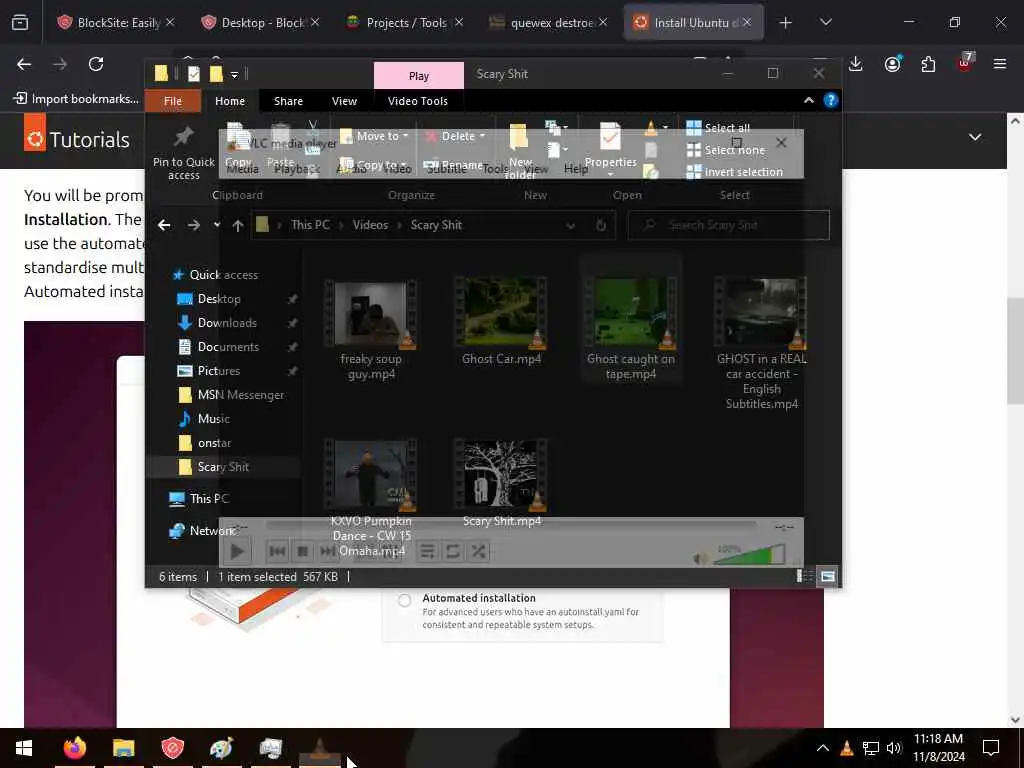Image resolution: width=1024 pixels, height=768 pixels.
Task: Select Desktop in Quick access
Action: [x=219, y=298]
